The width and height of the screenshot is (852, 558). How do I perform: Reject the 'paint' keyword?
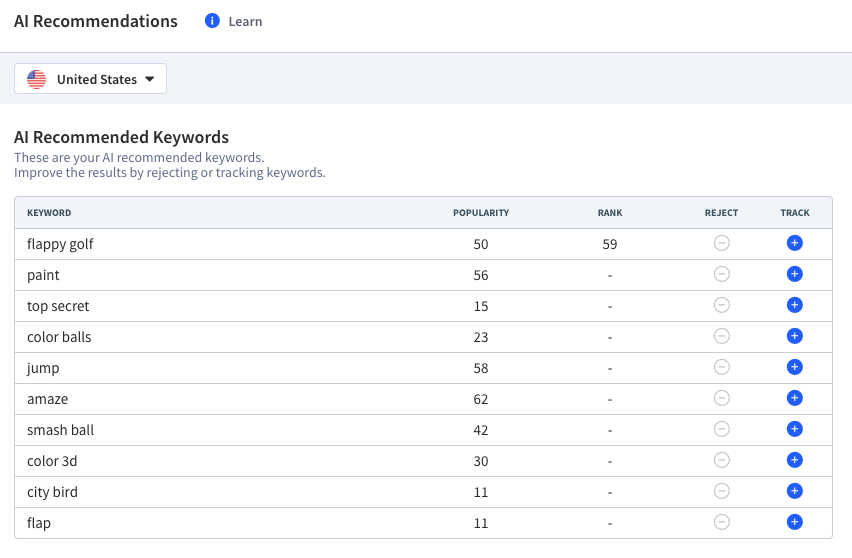click(722, 274)
